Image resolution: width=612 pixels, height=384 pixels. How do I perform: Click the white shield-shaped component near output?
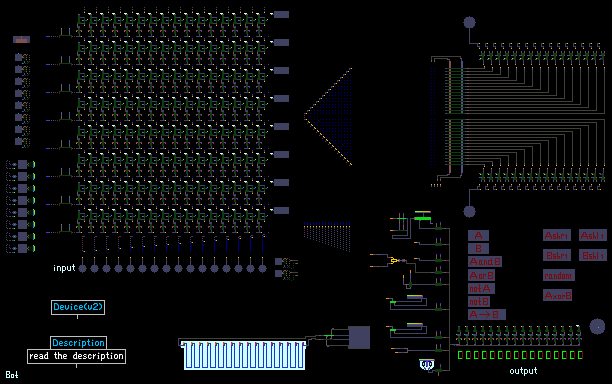coord(427,364)
